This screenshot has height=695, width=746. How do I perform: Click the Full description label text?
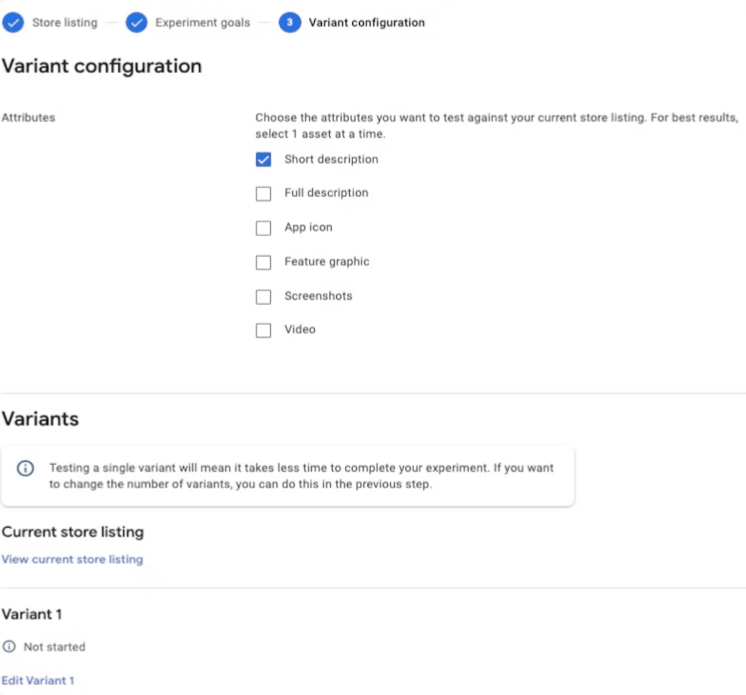pos(326,193)
